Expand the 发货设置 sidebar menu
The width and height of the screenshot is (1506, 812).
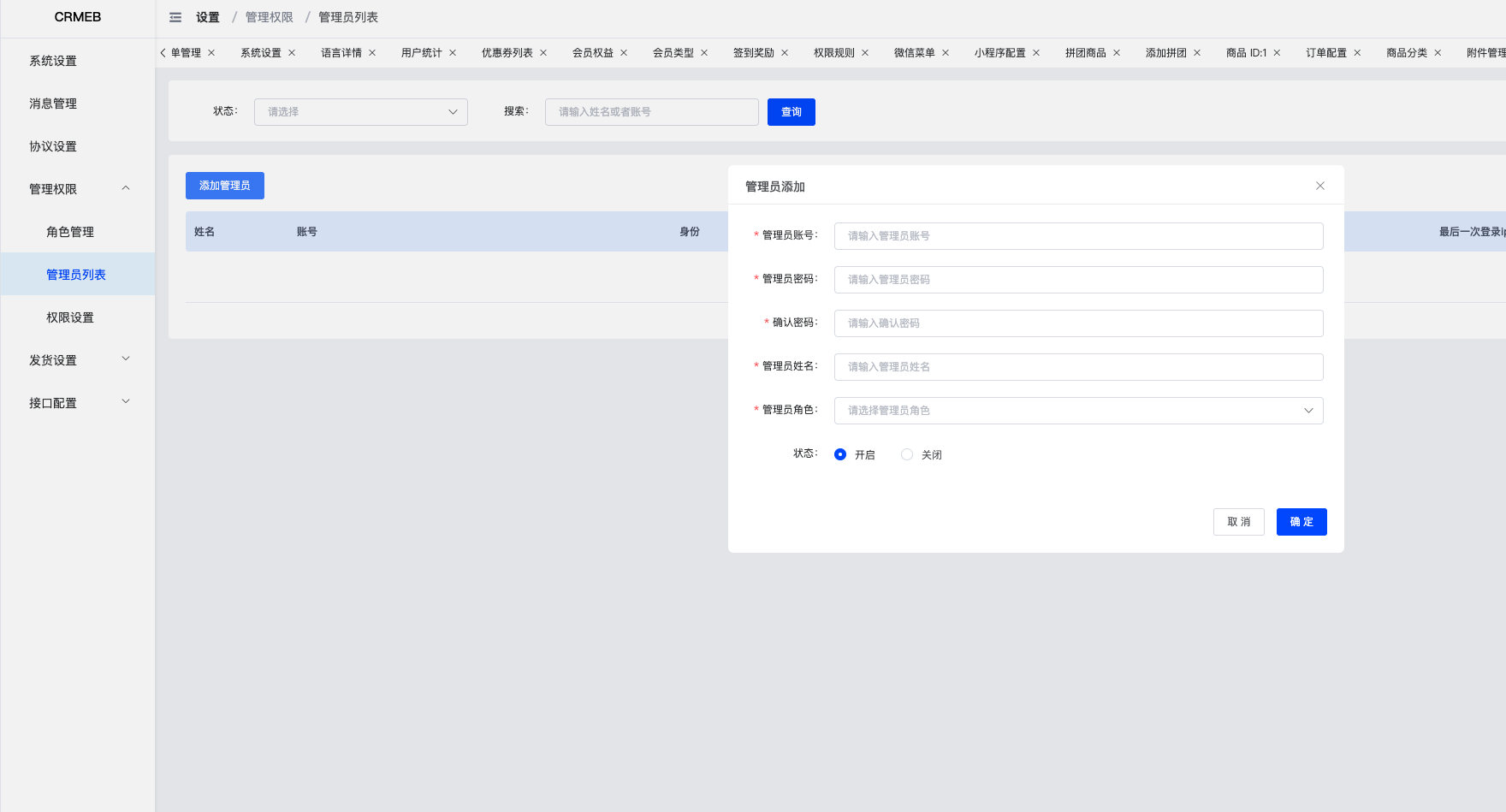point(78,360)
